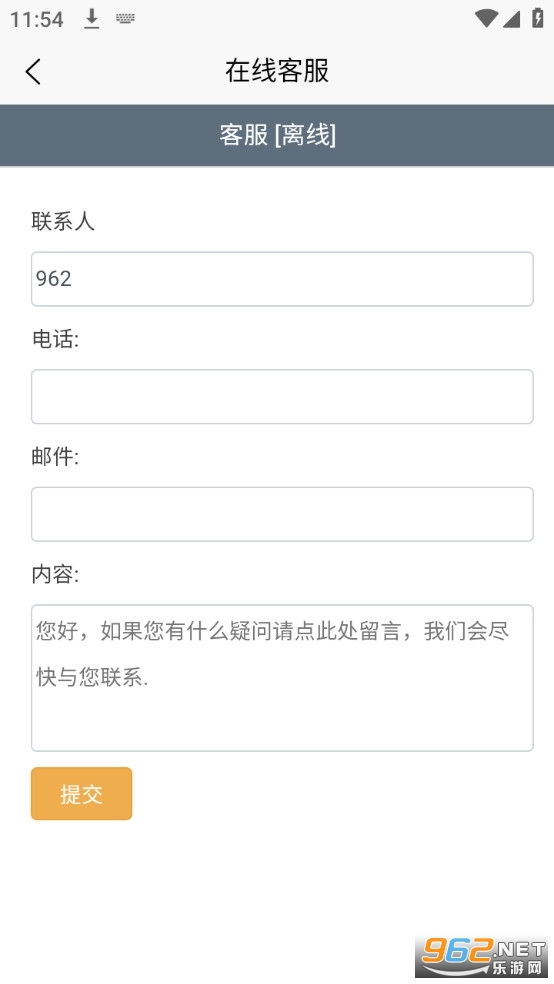Tap the 11:54 clock in status bar
Image resolution: width=554 pixels, height=984 pixels.
[36, 19]
